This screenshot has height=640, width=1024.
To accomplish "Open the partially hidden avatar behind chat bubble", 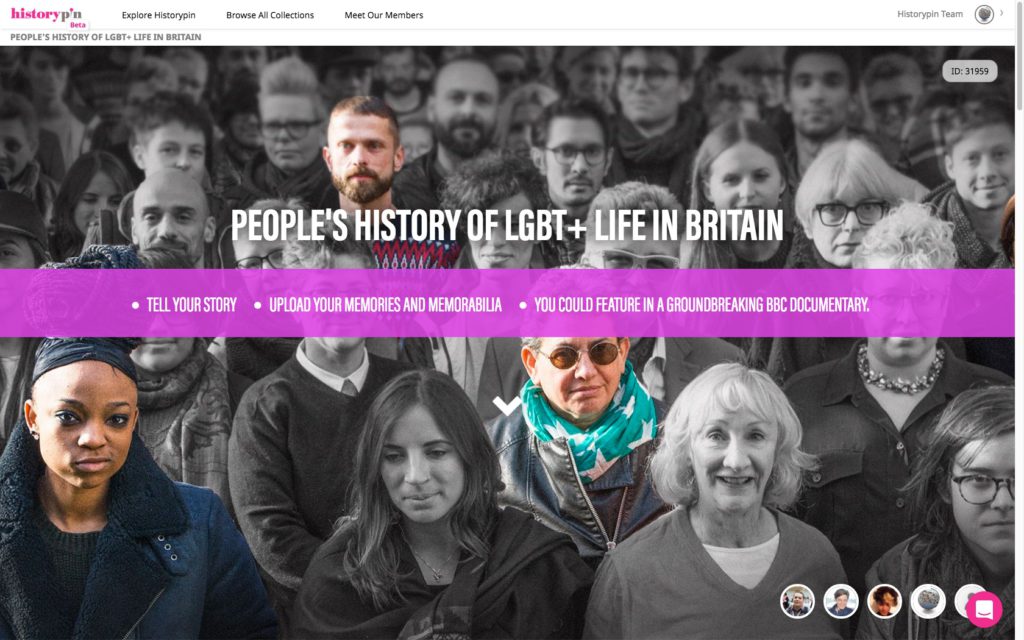I will pyautogui.click(x=961, y=598).
